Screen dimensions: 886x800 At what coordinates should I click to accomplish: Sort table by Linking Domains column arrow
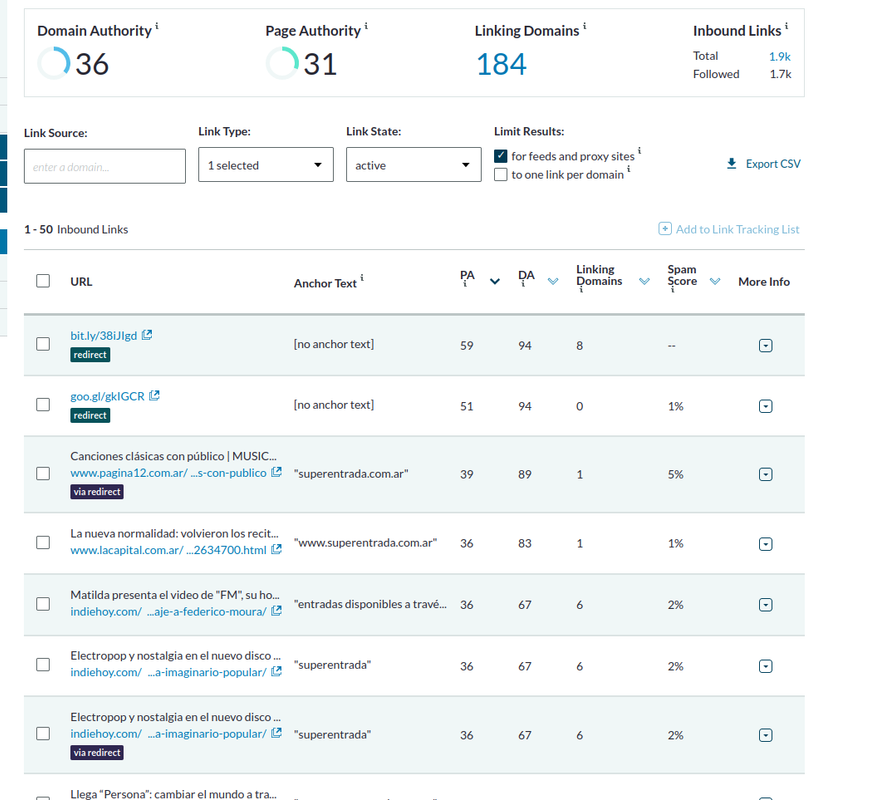(644, 281)
